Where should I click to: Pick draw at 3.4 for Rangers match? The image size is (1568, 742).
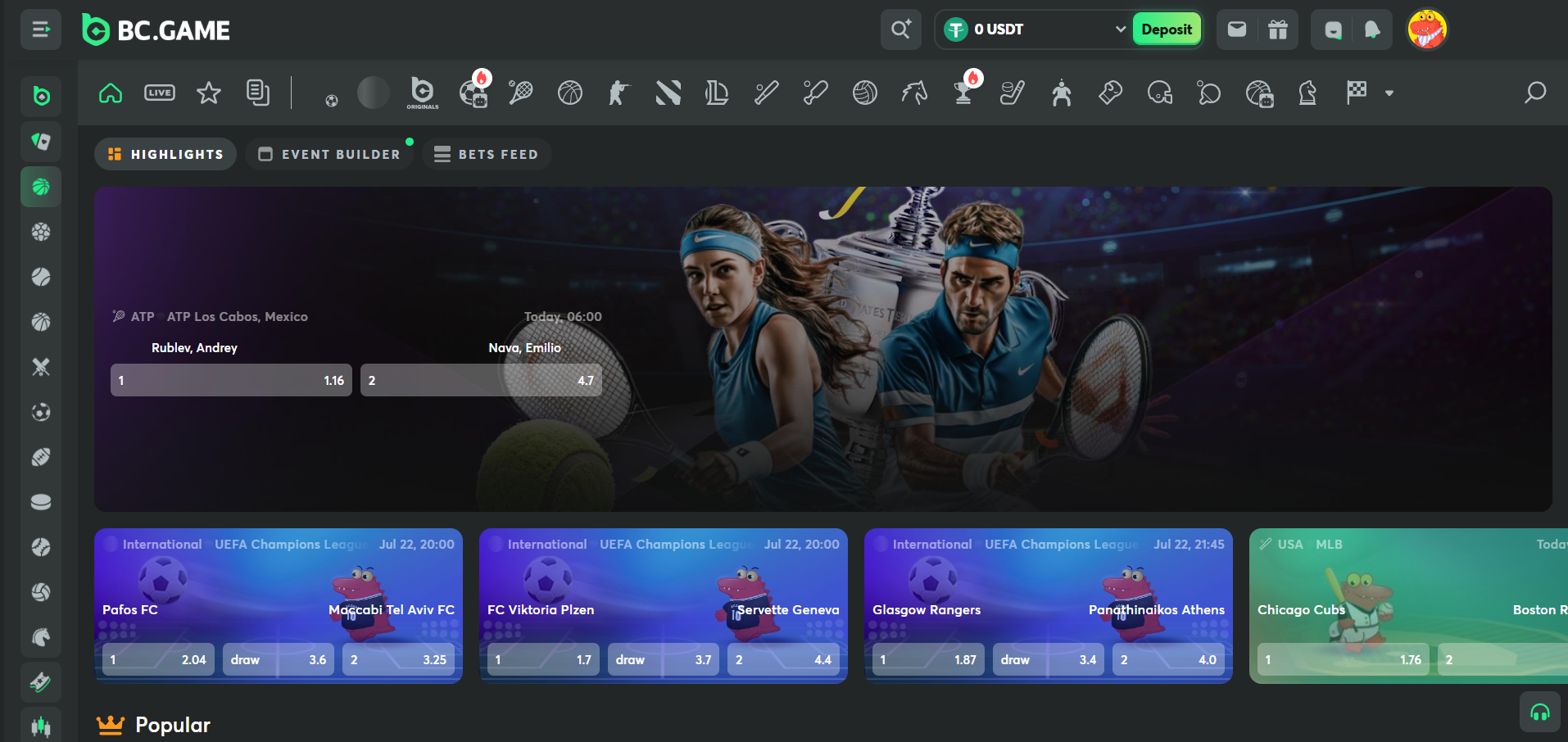click(x=1049, y=659)
